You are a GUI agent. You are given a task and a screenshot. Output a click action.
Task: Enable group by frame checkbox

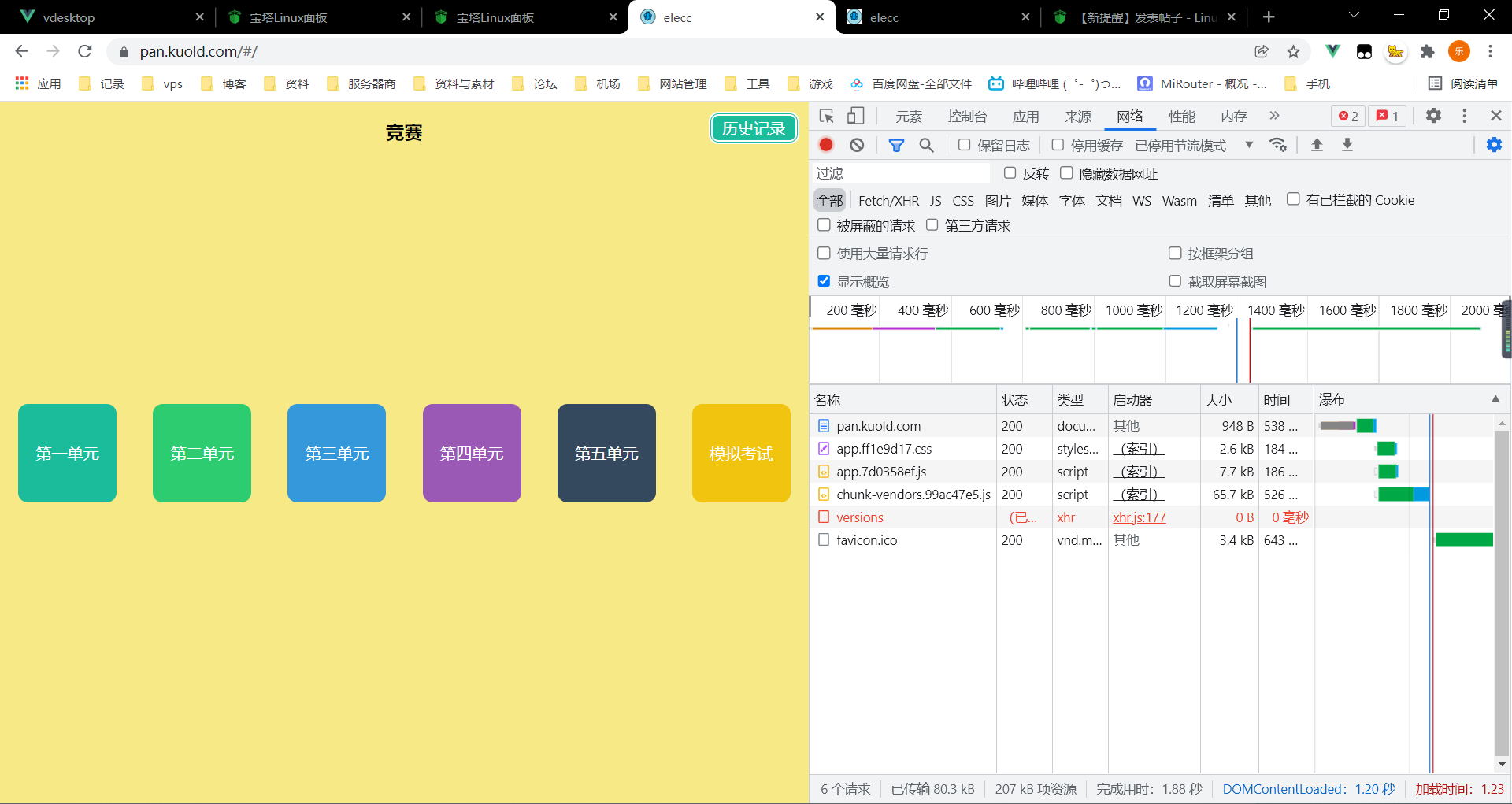click(1175, 253)
